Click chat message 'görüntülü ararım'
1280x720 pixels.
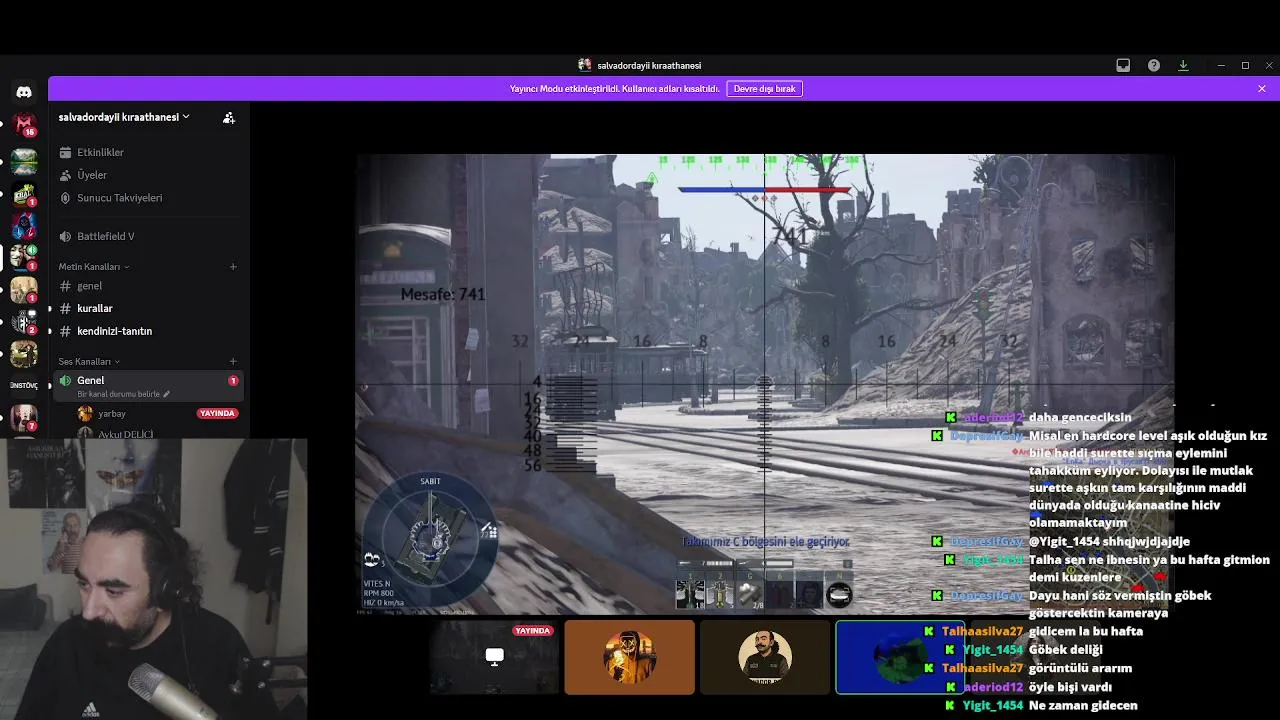tap(1080, 668)
